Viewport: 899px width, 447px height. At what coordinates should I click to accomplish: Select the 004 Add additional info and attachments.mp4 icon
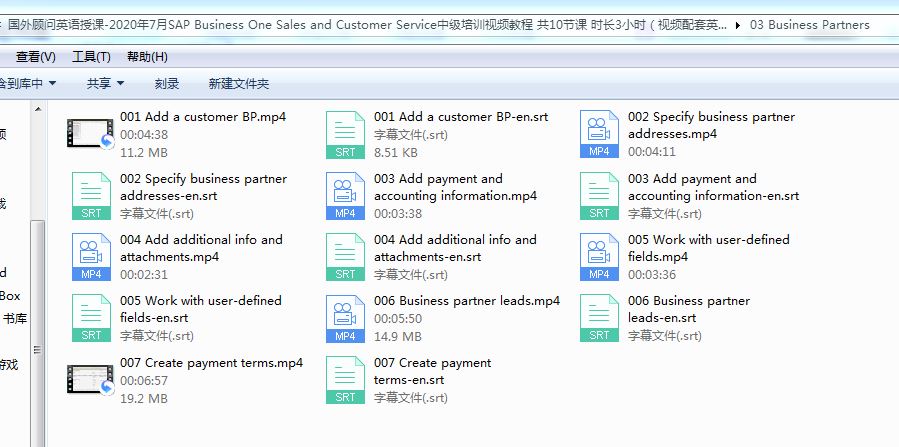(91, 257)
